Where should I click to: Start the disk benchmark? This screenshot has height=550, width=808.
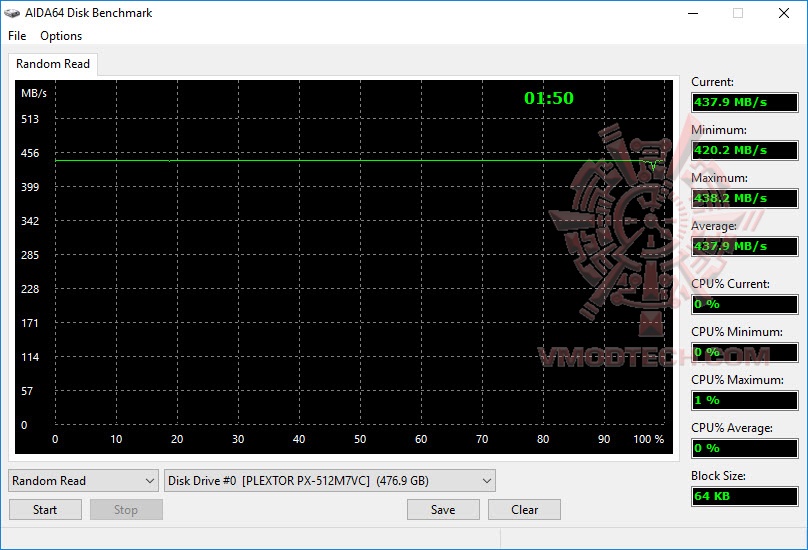pyautogui.click(x=45, y=510)
